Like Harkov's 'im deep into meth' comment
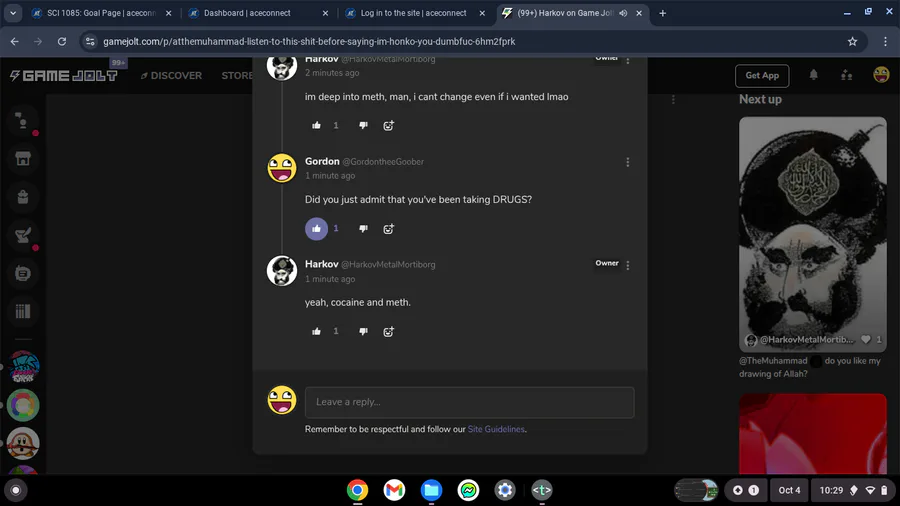Image resolution: width=900 pixels, height=506 pixels. pos(316,125)
